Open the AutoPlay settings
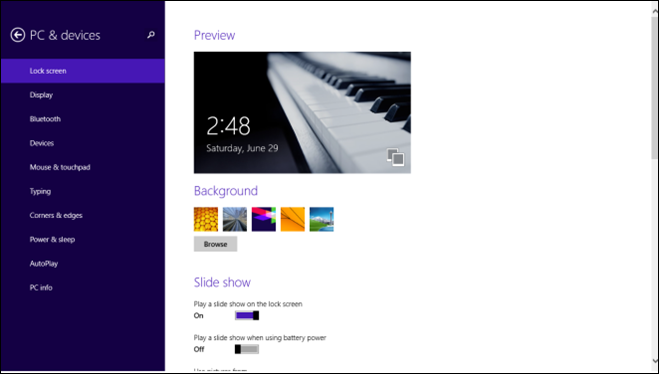This screenshot has width=659, height=374. pos(83,263)
